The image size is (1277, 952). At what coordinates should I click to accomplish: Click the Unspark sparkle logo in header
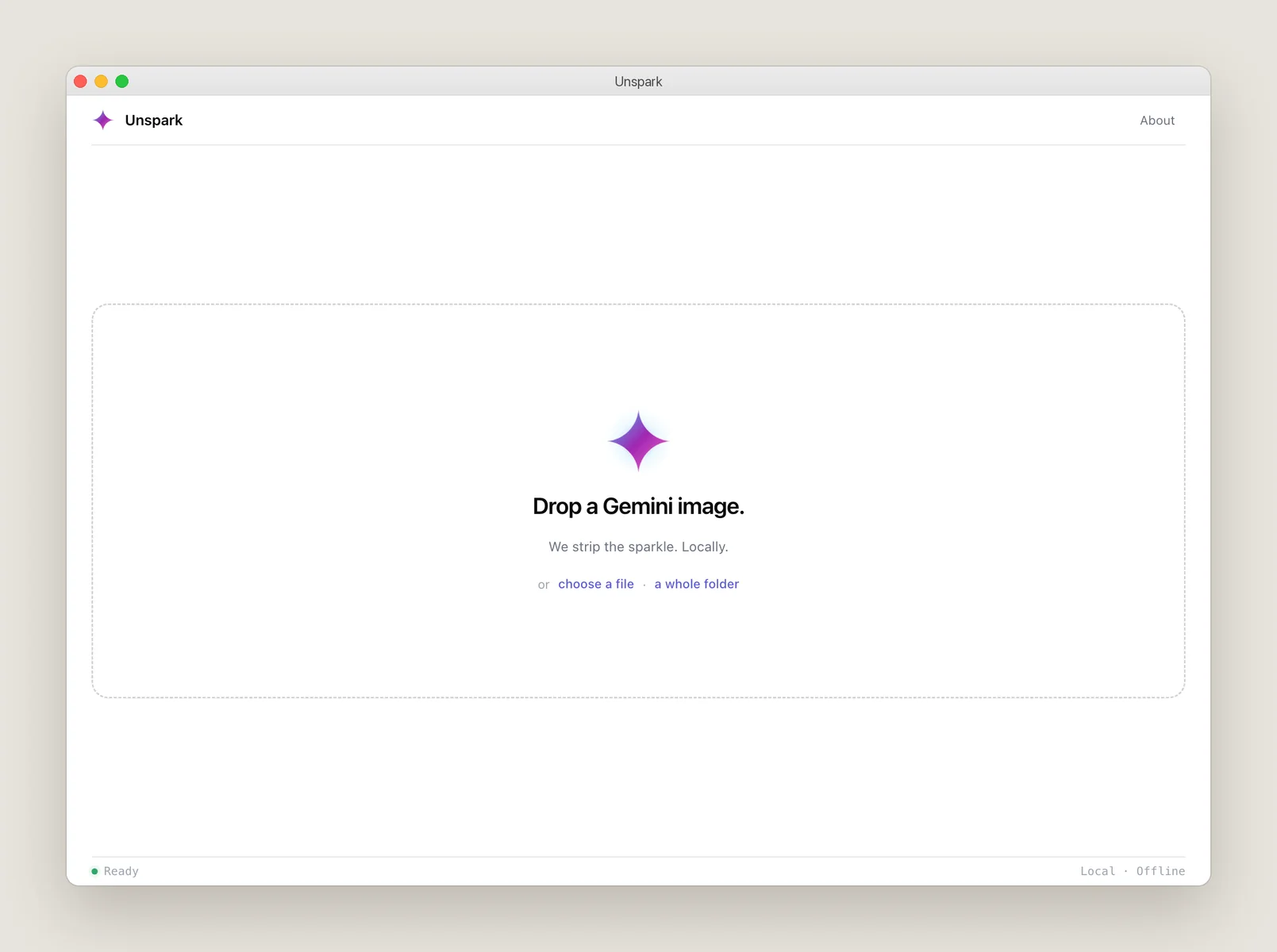tap(103, 121)
